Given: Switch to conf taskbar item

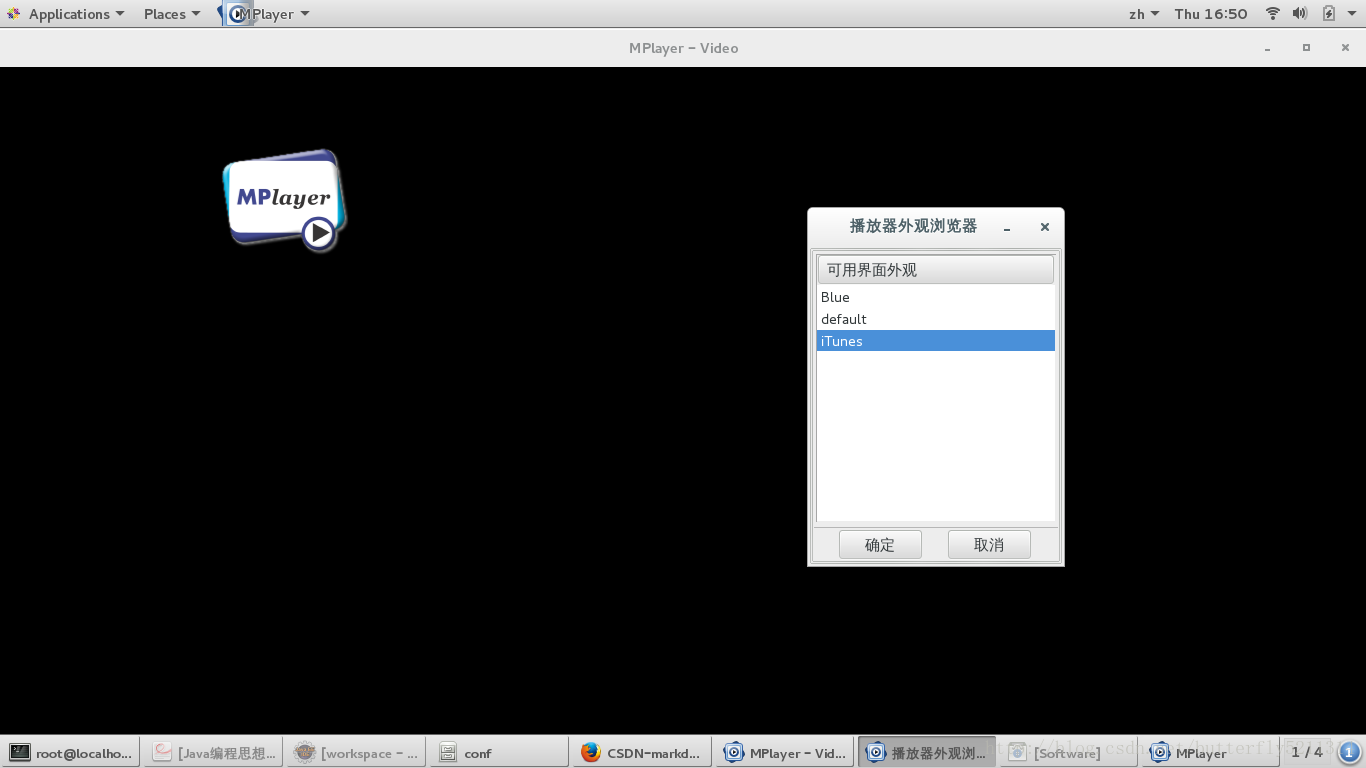Looking at the screenshot, I should click(x=499, y=753).
